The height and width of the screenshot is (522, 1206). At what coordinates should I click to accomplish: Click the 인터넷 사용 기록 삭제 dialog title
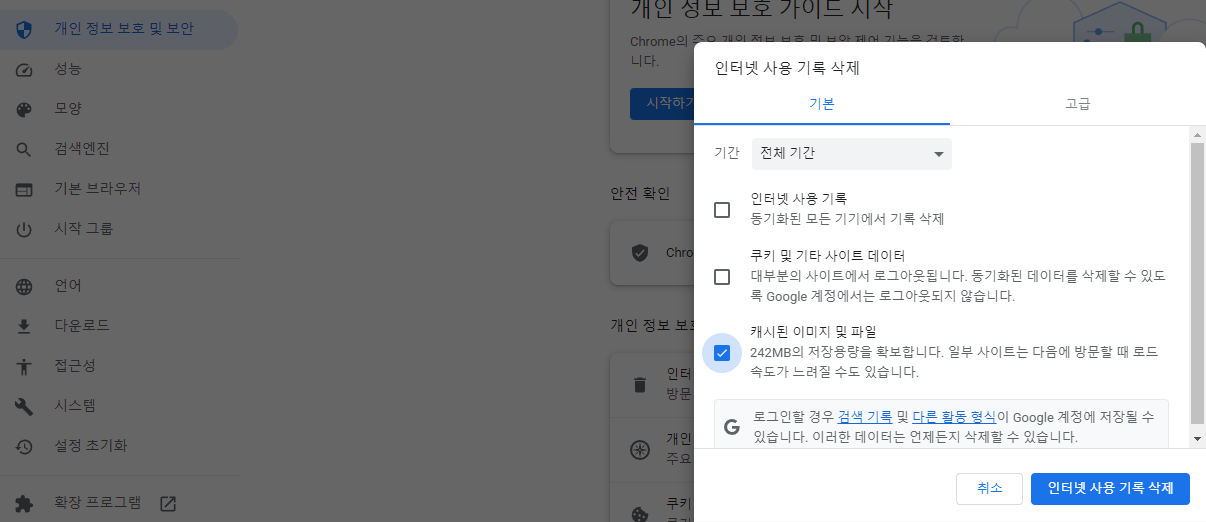coord(787,68)
